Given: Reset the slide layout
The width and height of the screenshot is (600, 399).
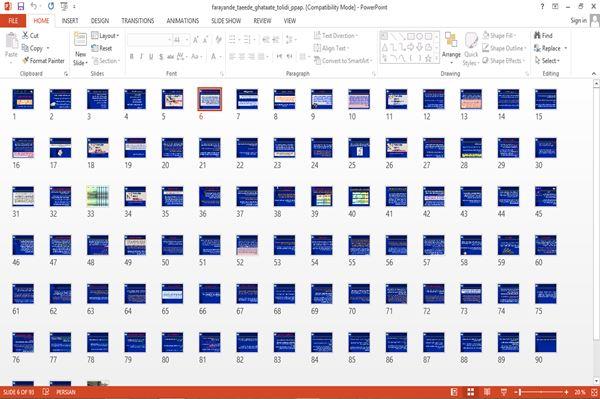Looking at the screenshot, I should (102, 48).
